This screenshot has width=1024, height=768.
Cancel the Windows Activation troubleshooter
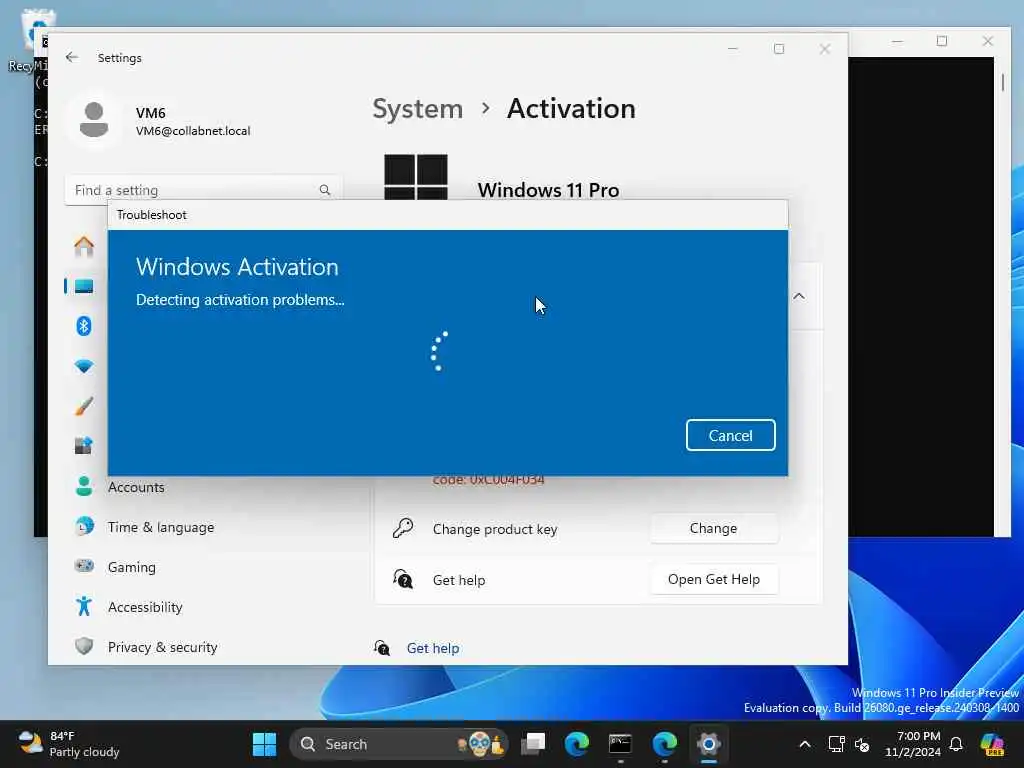tap(730, 435)
